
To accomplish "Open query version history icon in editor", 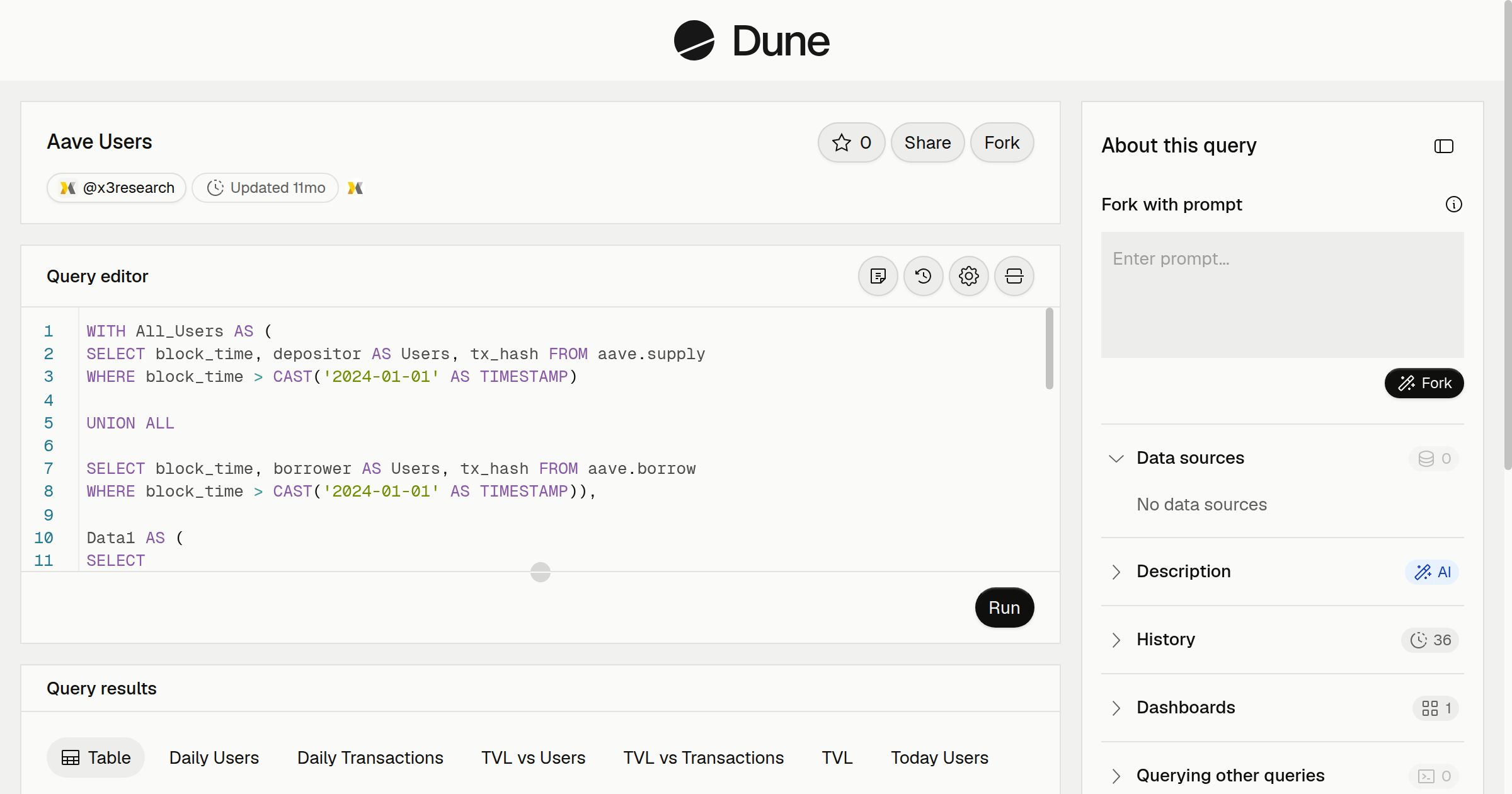I will (923, 276).
